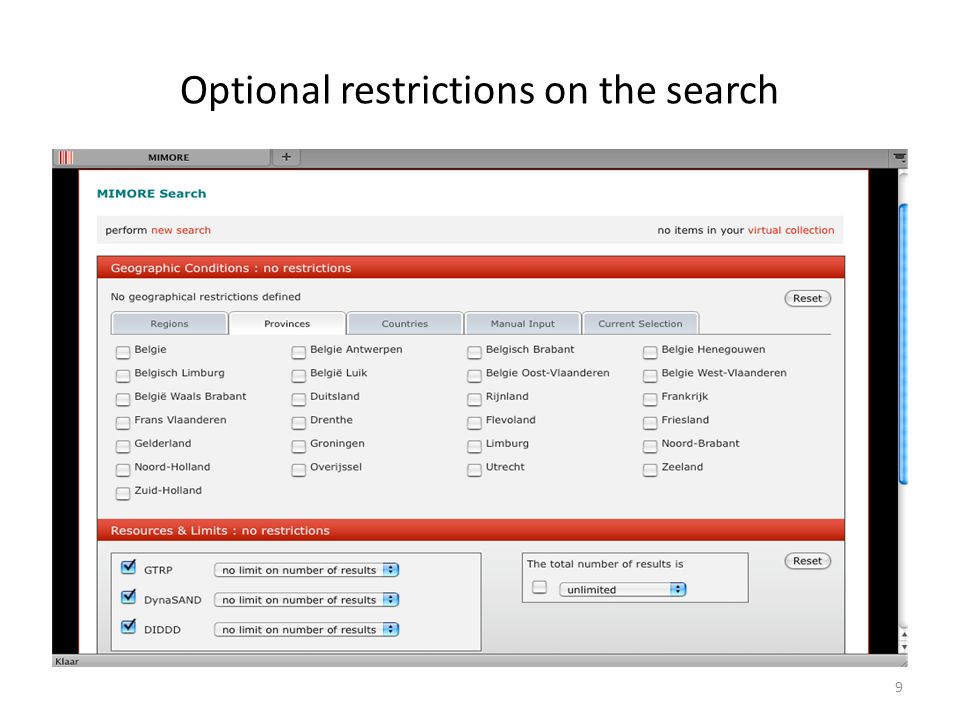Enable the total number of results checkbox
Viewport: 960px width, 720px height.
pos(539,587)
